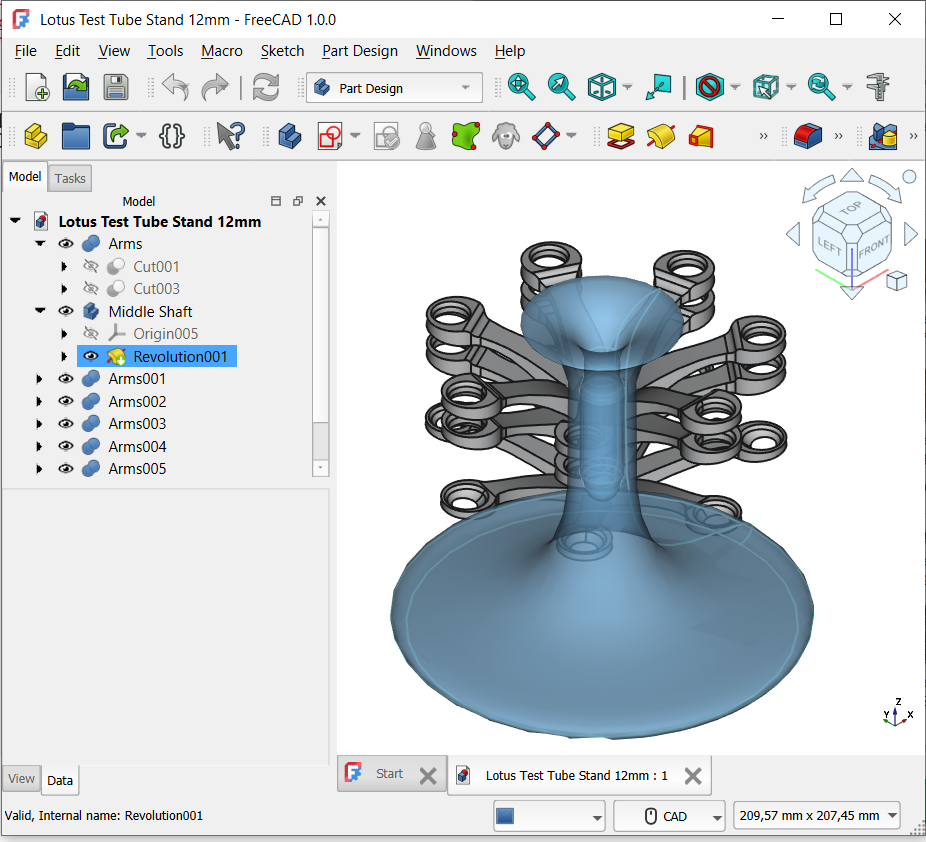
Task: Open the File menu
Action: 25,51
